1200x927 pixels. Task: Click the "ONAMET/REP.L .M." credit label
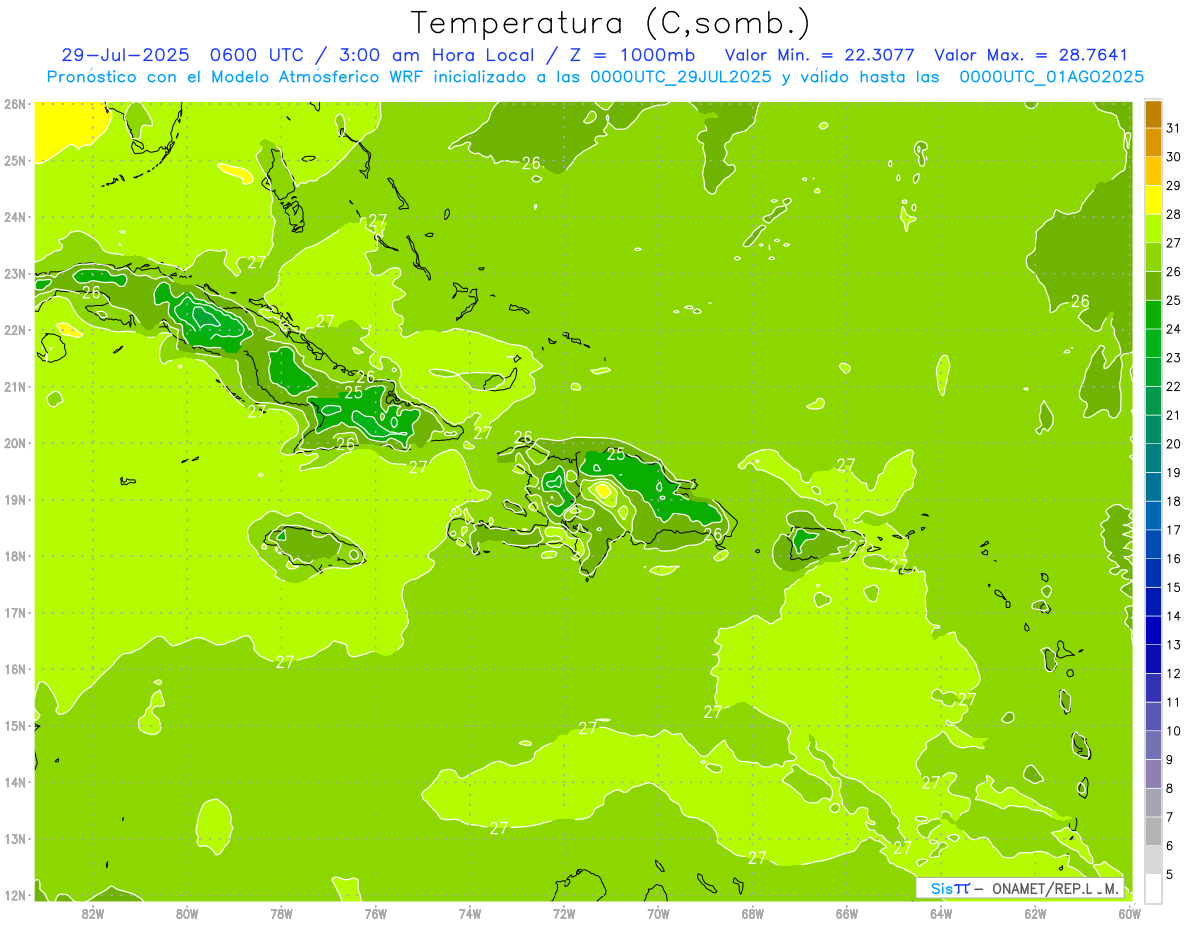click(1055, 888)
